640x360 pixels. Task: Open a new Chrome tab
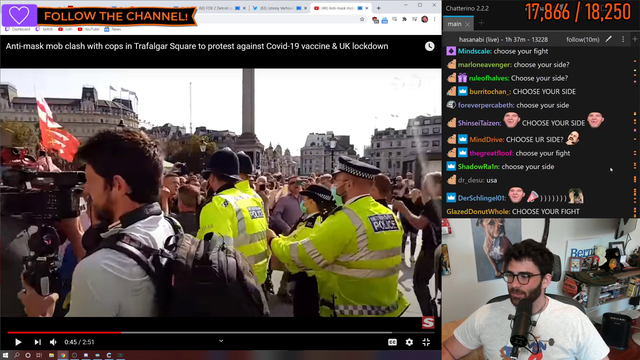378,8
